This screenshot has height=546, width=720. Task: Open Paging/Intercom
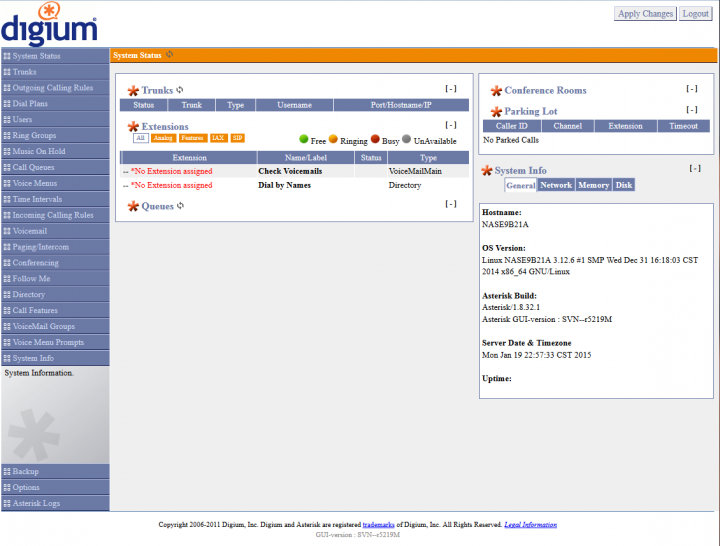[55, 247]
